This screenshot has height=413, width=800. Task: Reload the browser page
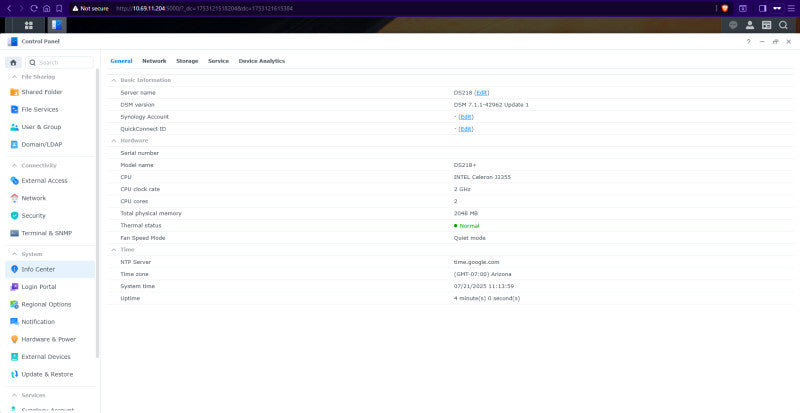34,8
